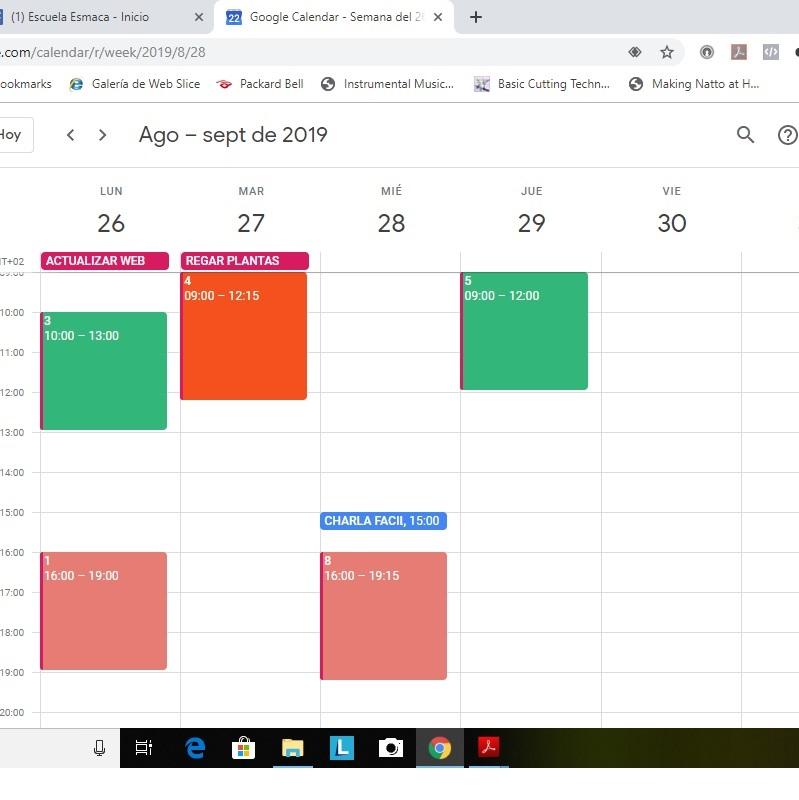Select the CHARLA FACII 15:00 event

383,521
